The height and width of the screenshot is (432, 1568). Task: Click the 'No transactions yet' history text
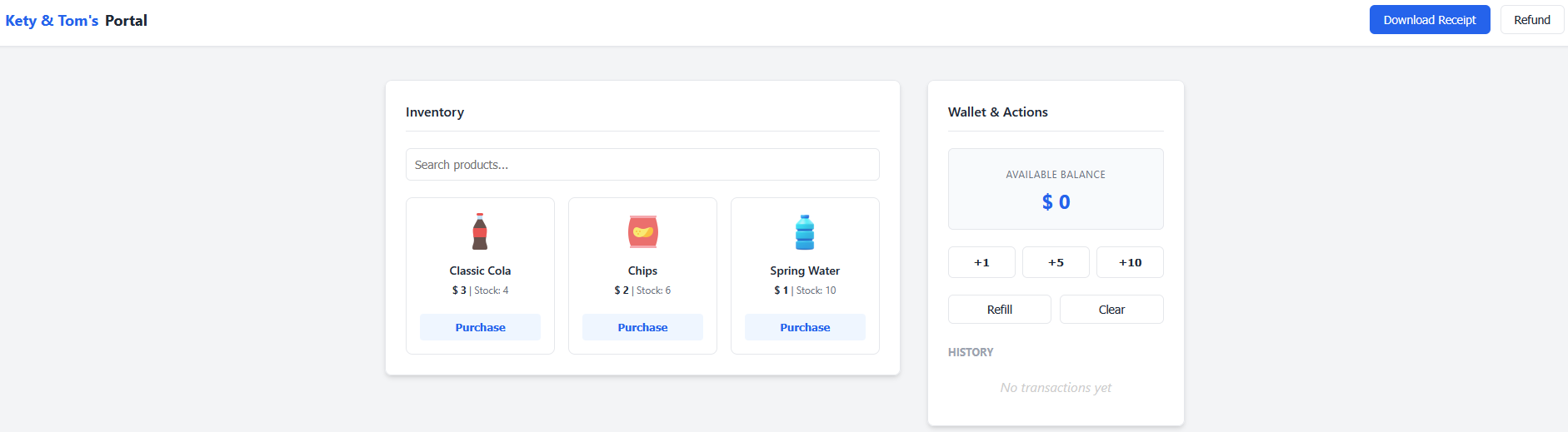(x=1056, y=388)
